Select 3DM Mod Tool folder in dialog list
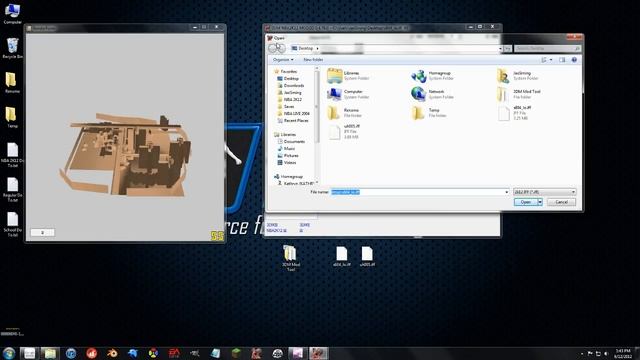Image resolution: width=640 pixels, height=360 pixels. pos(519,94)
